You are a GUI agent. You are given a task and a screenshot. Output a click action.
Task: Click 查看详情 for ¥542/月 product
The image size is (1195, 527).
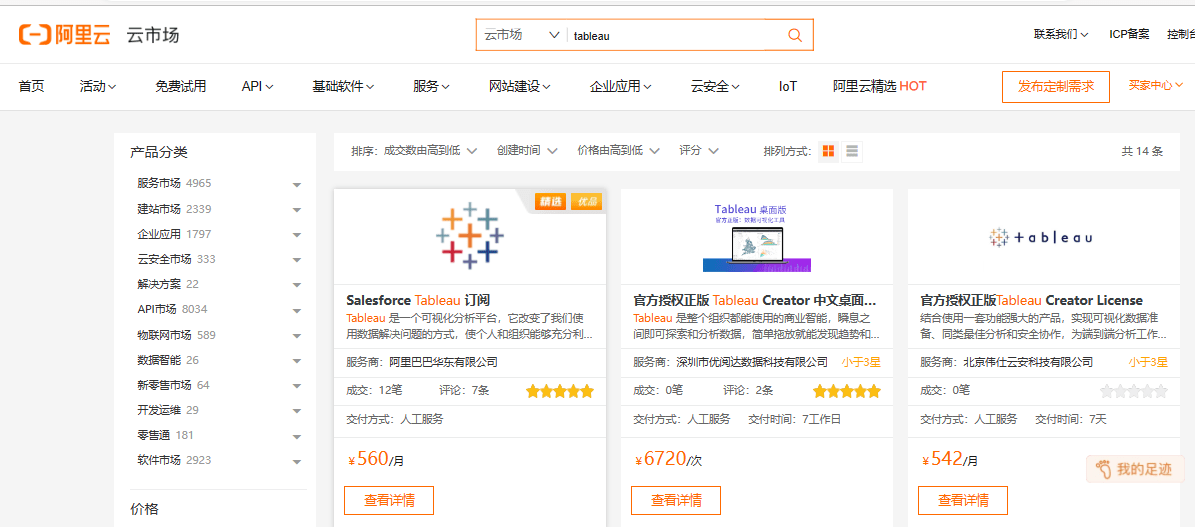[963, 500]
